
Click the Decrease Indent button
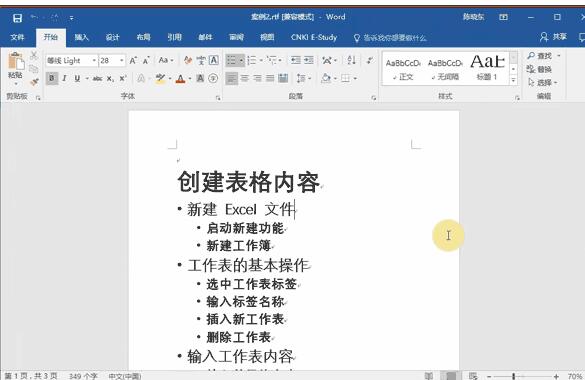click(x=296, y=60)
